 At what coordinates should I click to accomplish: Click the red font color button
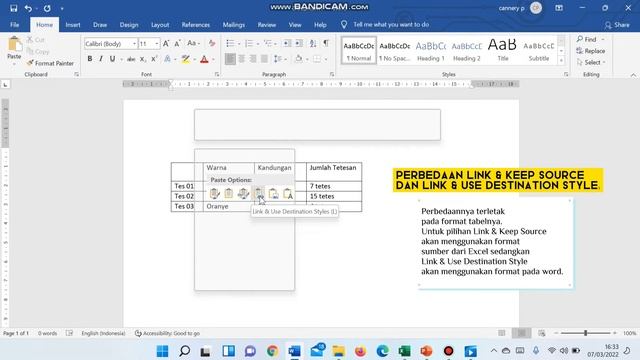[204, 59]
